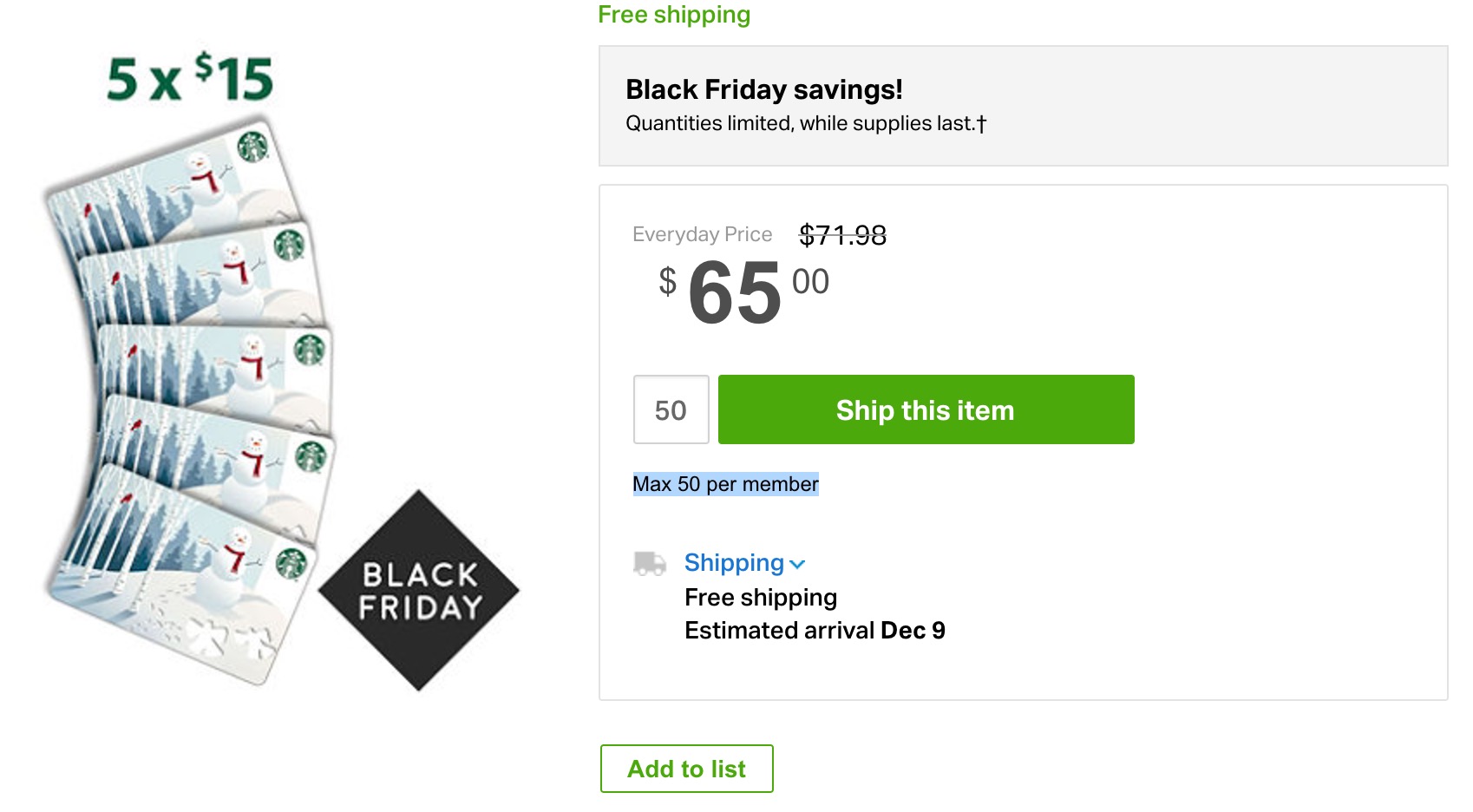Image resolution: width=1473 pixels, height=812 pixels.
Task: Click the Quantities limited disclaimer line
Action: (805, 123)
